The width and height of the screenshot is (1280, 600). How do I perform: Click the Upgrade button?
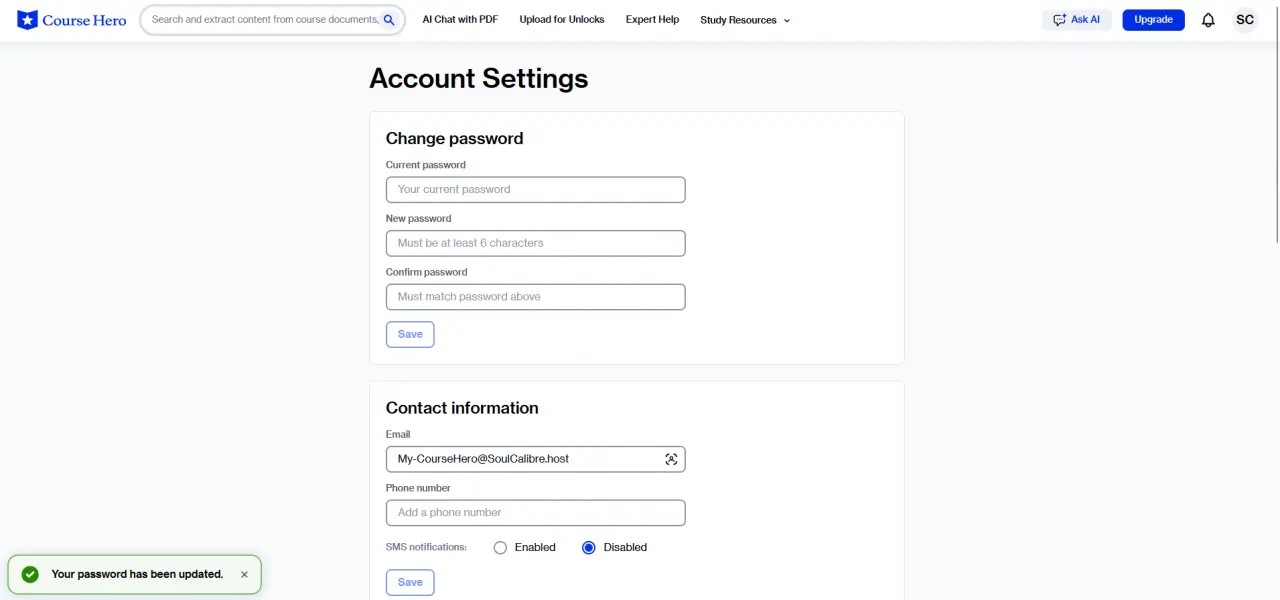click(x=1153, y=20)
